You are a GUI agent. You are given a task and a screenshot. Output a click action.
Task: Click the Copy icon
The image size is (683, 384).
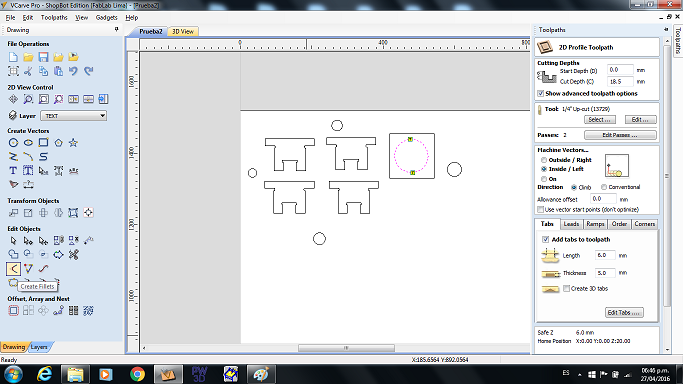(43, 71)
